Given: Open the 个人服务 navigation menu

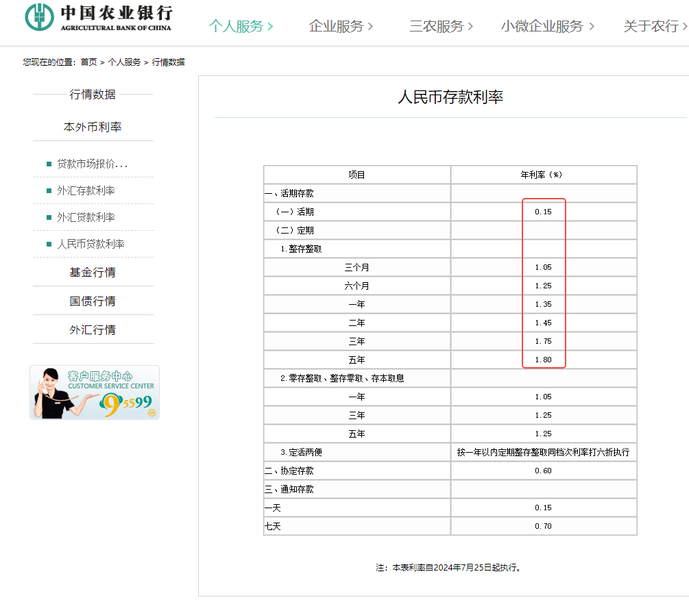Looking at the screenshot, I should point(240,26).
